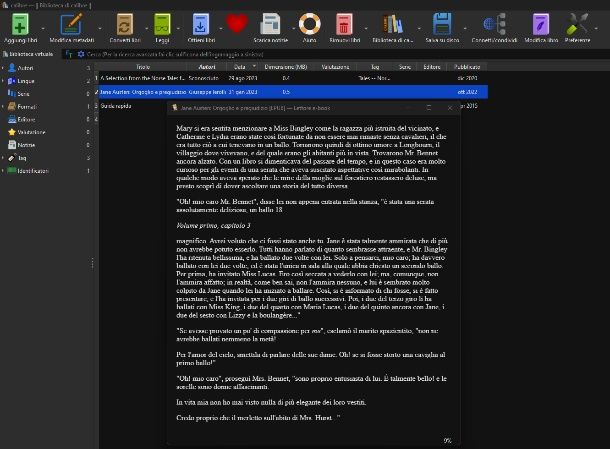Viewport: 610px width, 449px height.
Task: Click the Valutazione star icon in sidebar
Action: (x=12, y=132)
